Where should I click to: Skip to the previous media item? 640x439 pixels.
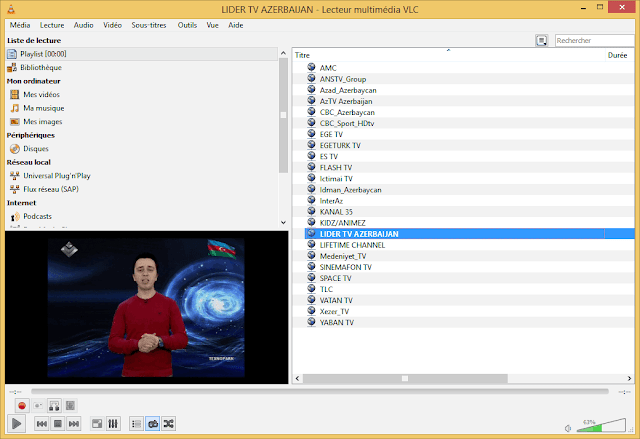pos(42,424)
